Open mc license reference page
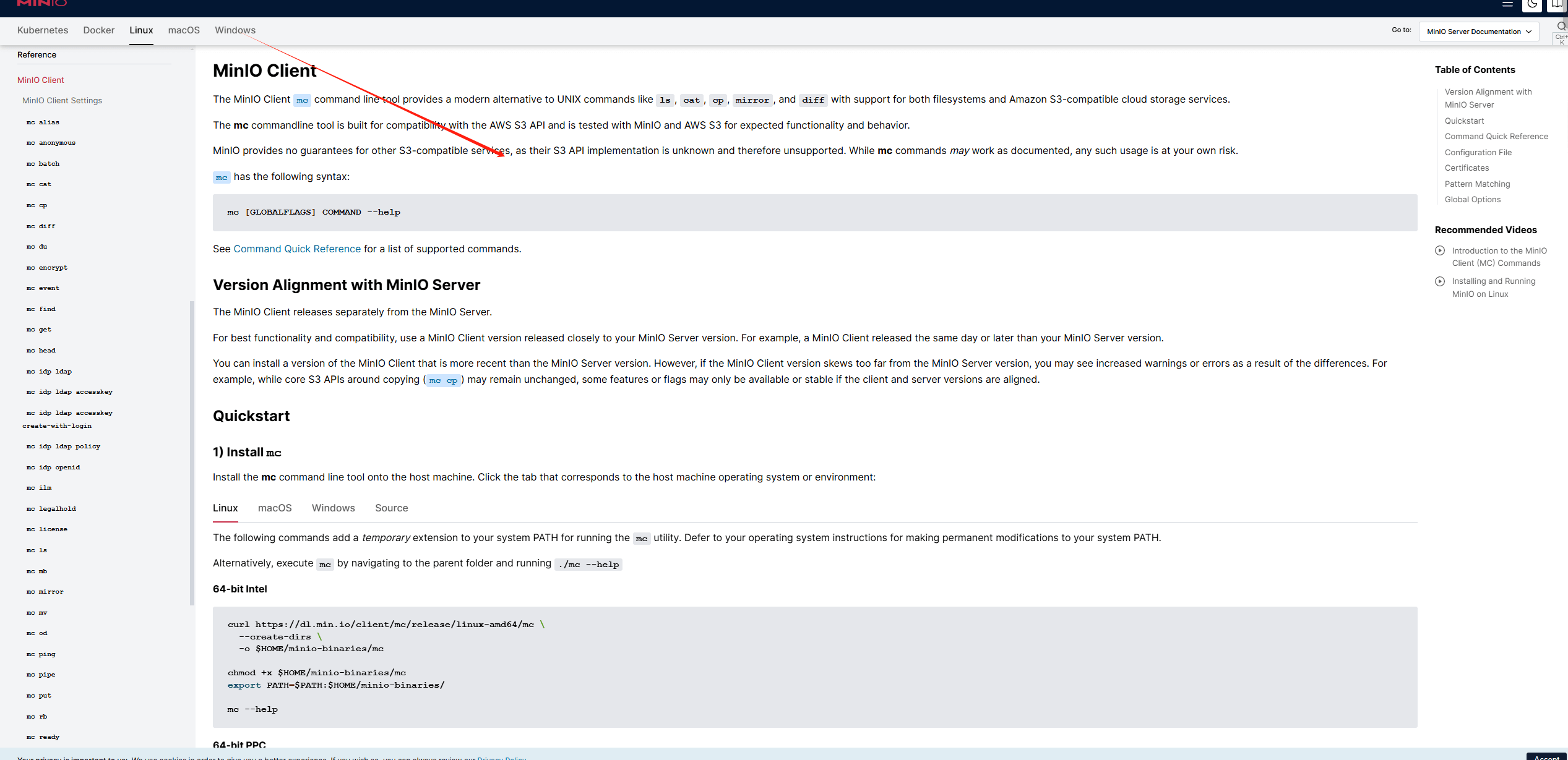Image resolution: width=1568 pixels, height=760 pixels. (x=47, y=529)
